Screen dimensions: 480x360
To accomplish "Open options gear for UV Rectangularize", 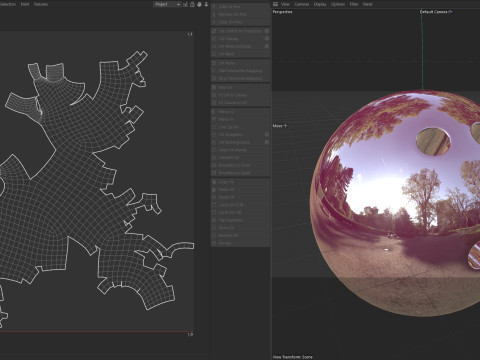I will (267, 142).
